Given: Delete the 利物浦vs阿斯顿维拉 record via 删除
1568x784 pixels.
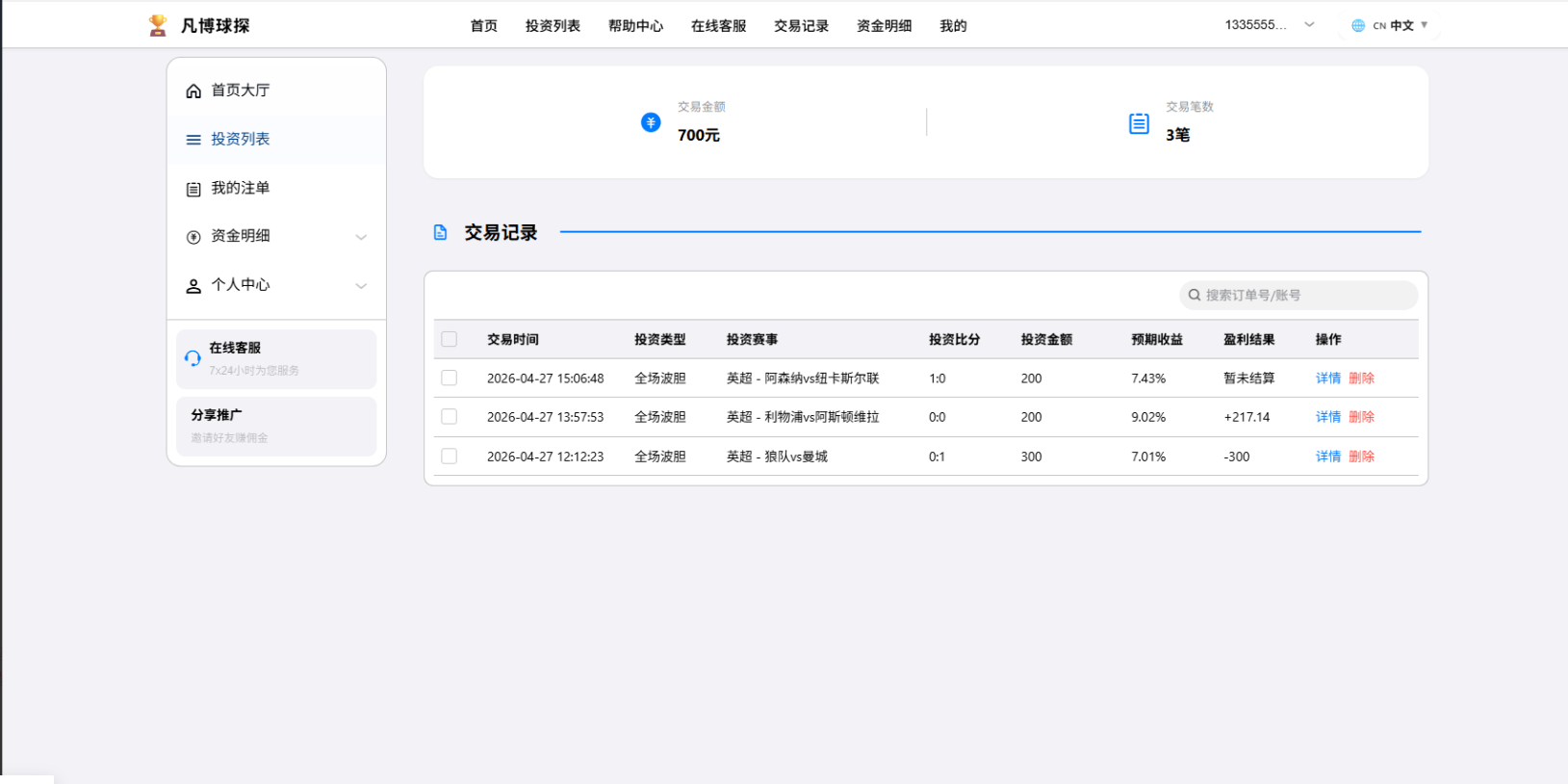Looking at the screenshot, I should coord(1361,417).
